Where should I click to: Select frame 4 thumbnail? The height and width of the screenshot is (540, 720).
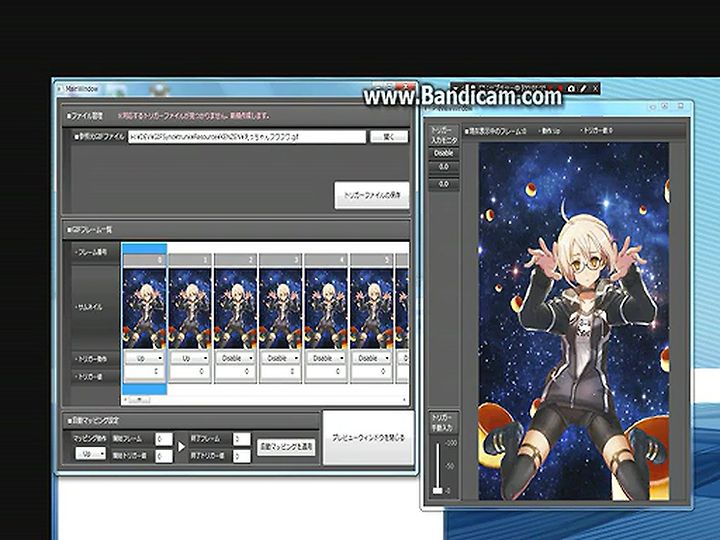click(x=326, y=309)
